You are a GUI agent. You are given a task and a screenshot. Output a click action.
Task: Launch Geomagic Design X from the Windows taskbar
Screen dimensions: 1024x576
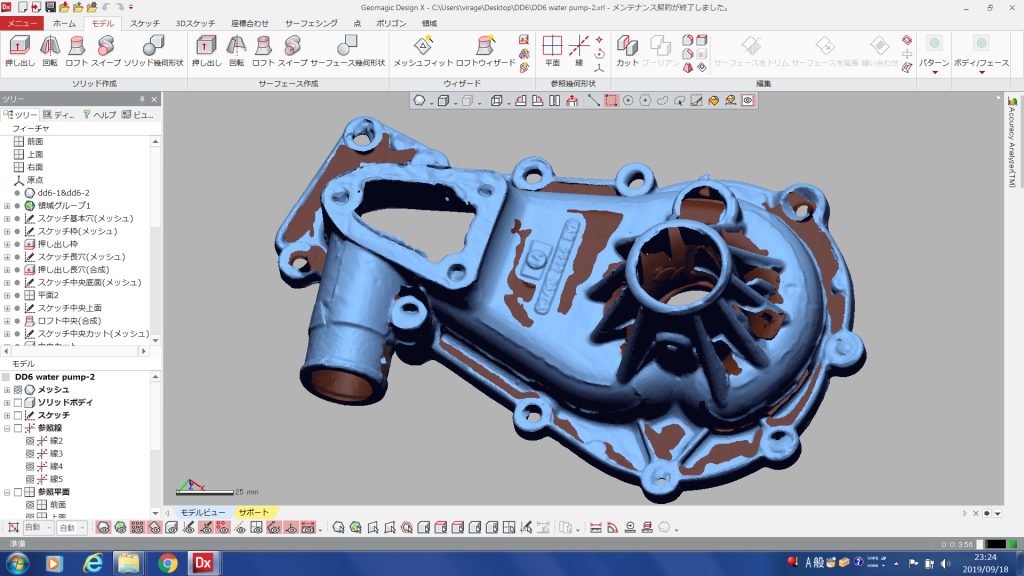click(205, 563)
